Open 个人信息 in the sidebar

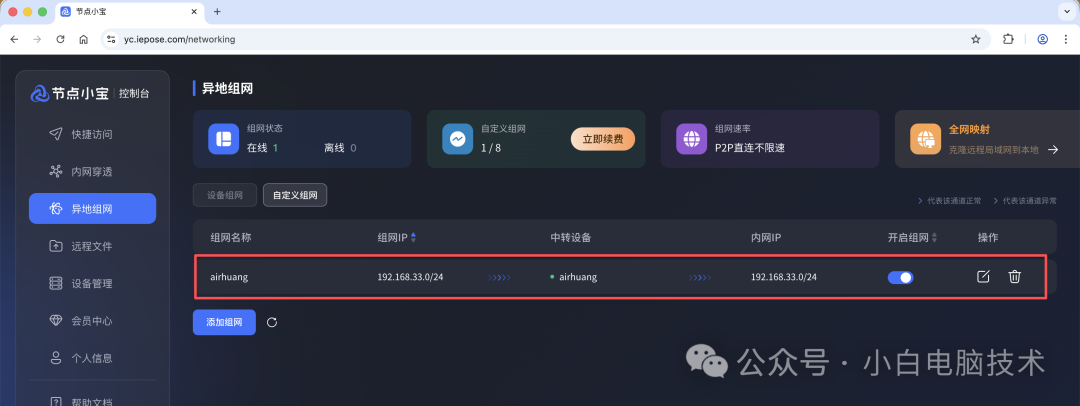[x=92, y=358]
